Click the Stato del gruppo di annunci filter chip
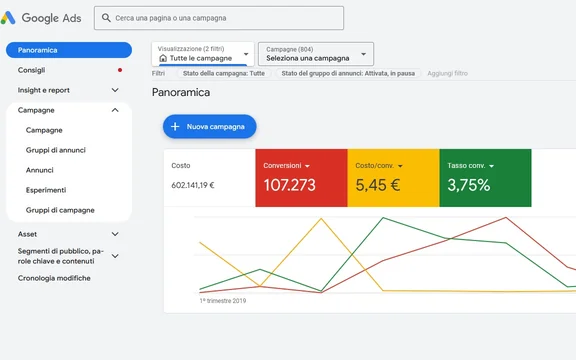 coord(348,73)
